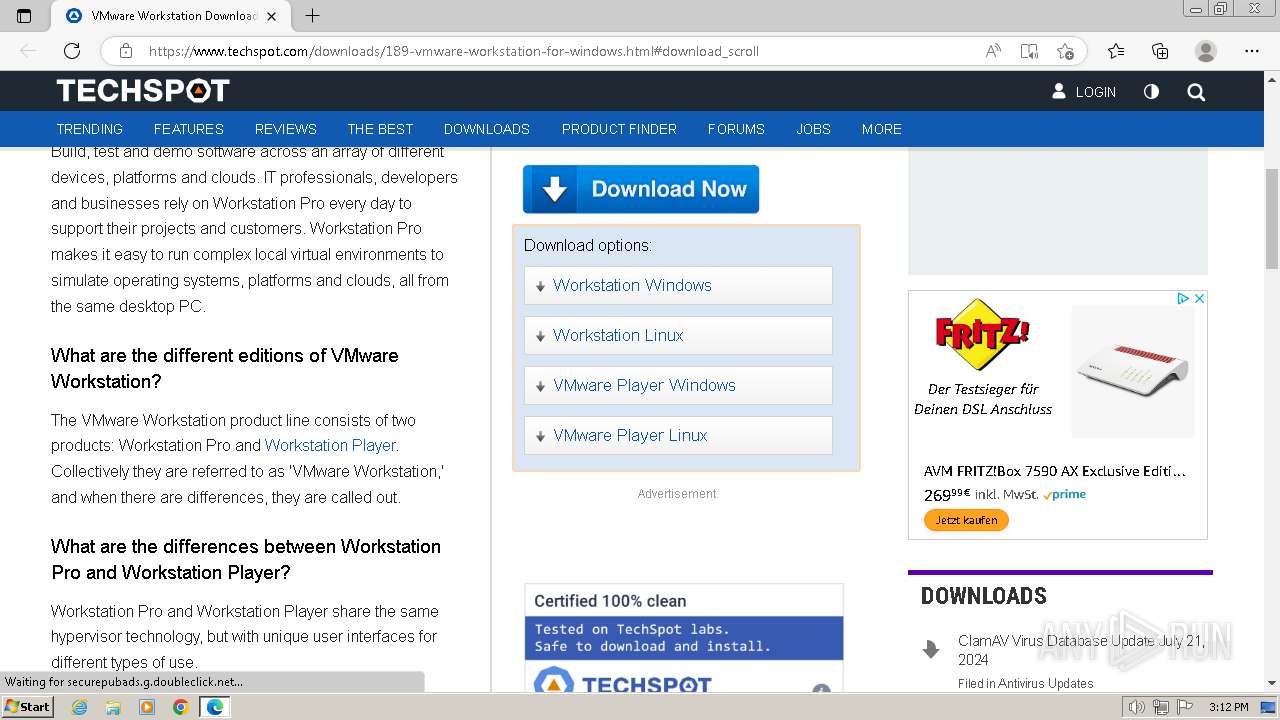This screenshot has height=720, width=1280.
Task: Open THE BEST menu item
Action: click(x=380, y=129)
